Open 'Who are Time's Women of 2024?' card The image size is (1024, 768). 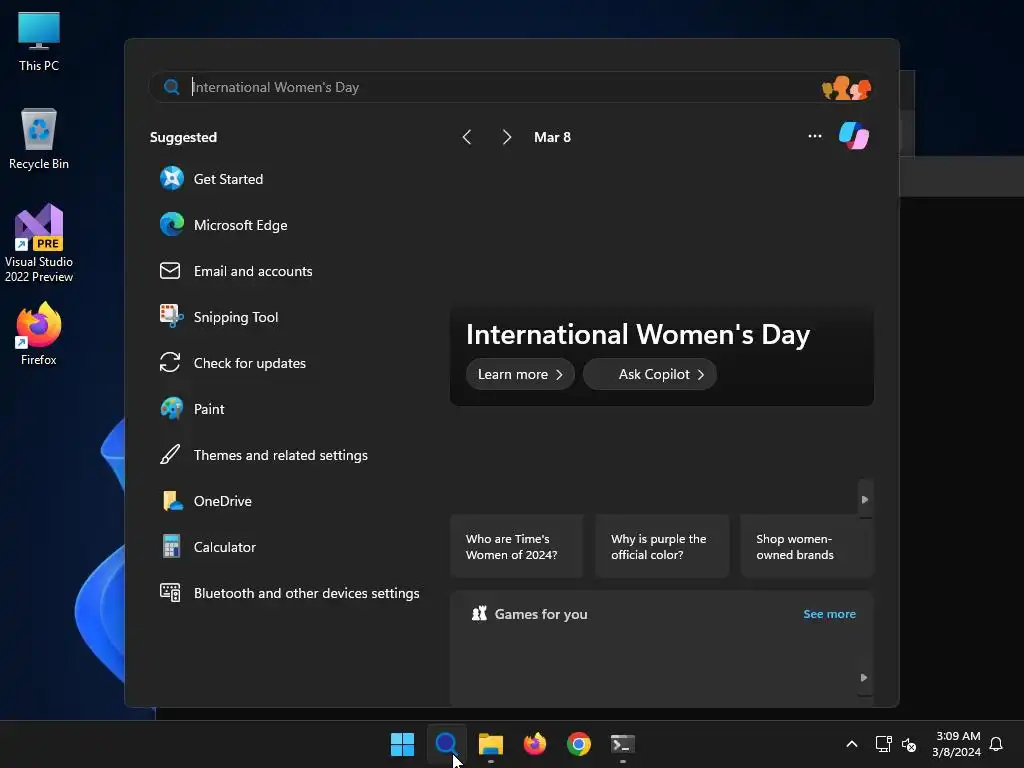[x=517, y=547]
